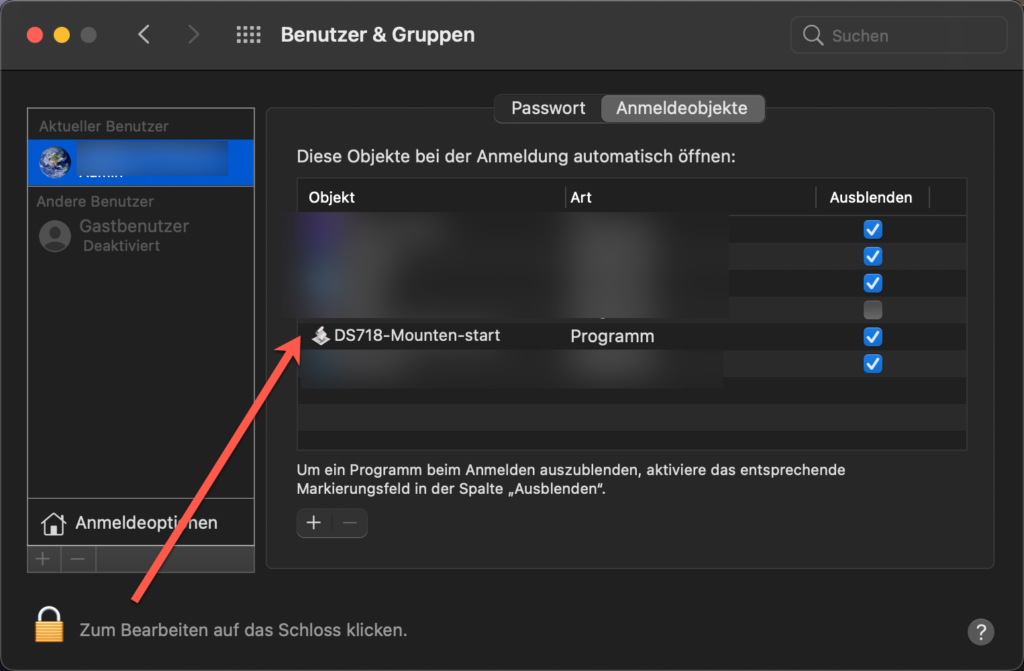
Task: Click the padlock to unlock editing
Action: click(x=48, y=623)
